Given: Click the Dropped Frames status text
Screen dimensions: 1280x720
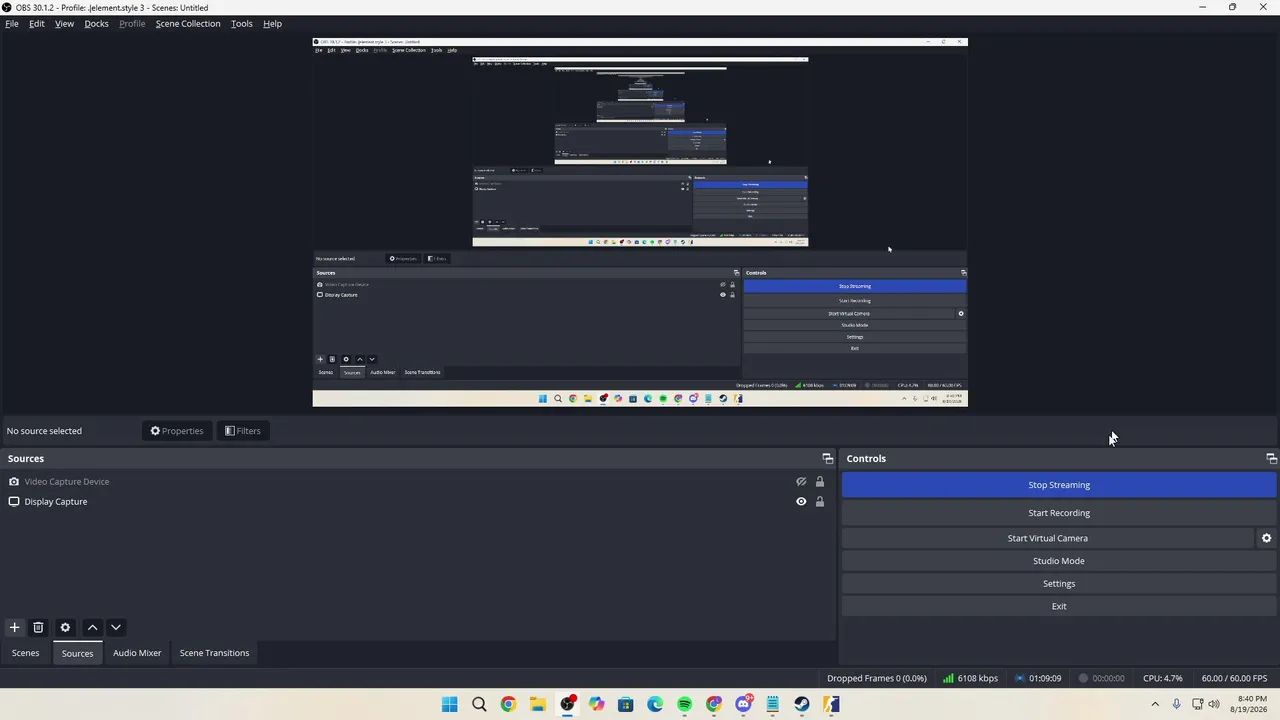Looking at the screenshot, I should [877, 678].
